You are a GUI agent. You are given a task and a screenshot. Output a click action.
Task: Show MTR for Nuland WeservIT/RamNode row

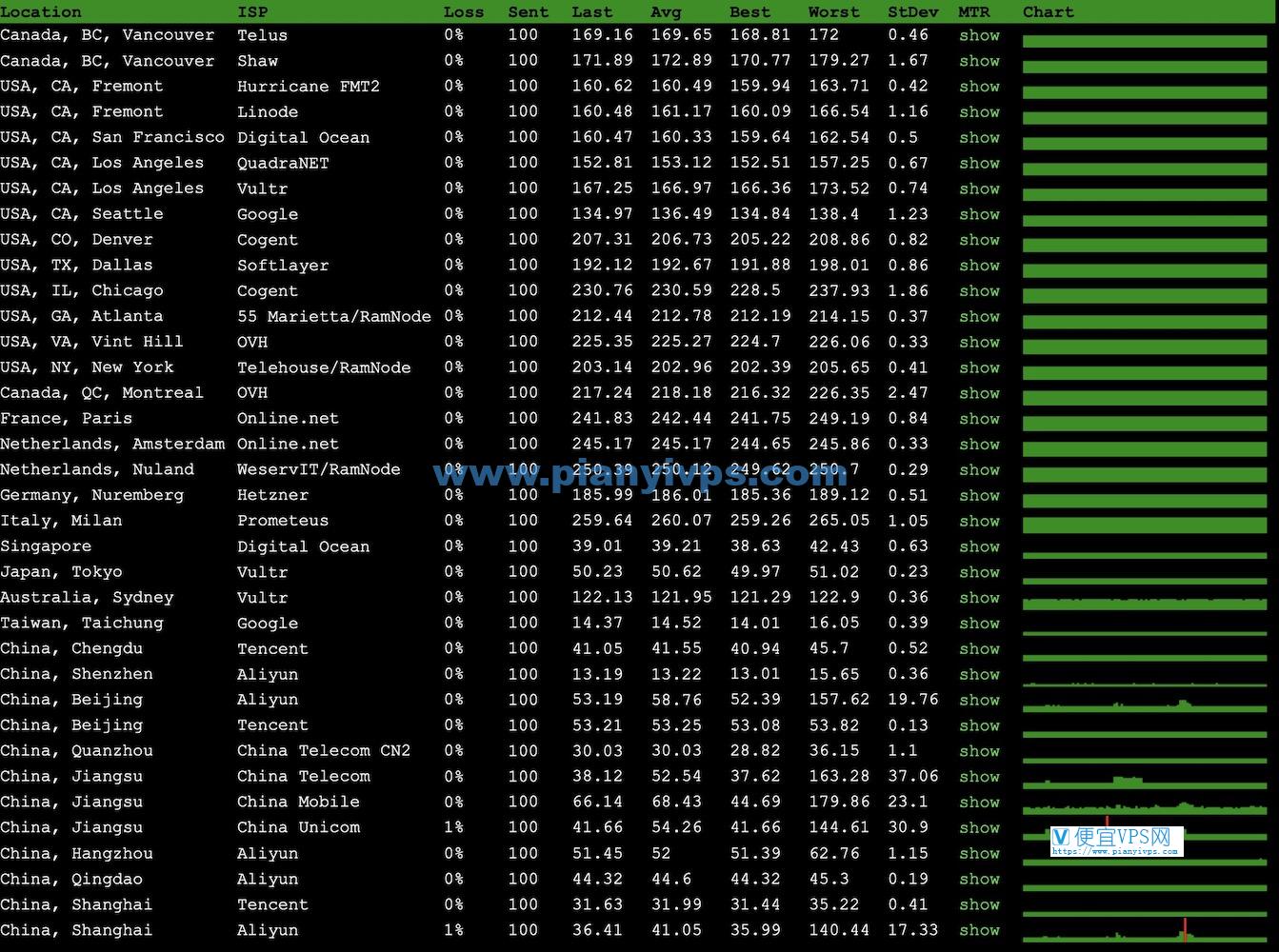click(x=979, y=470)
